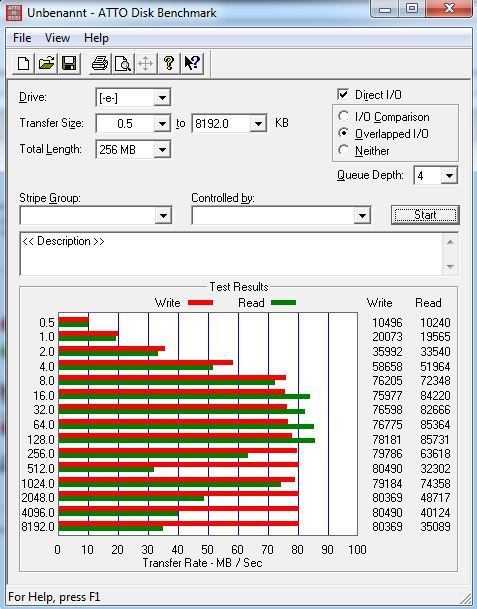Open the View menu
Viewport: 477px width, 609px height.
[57, 38]
